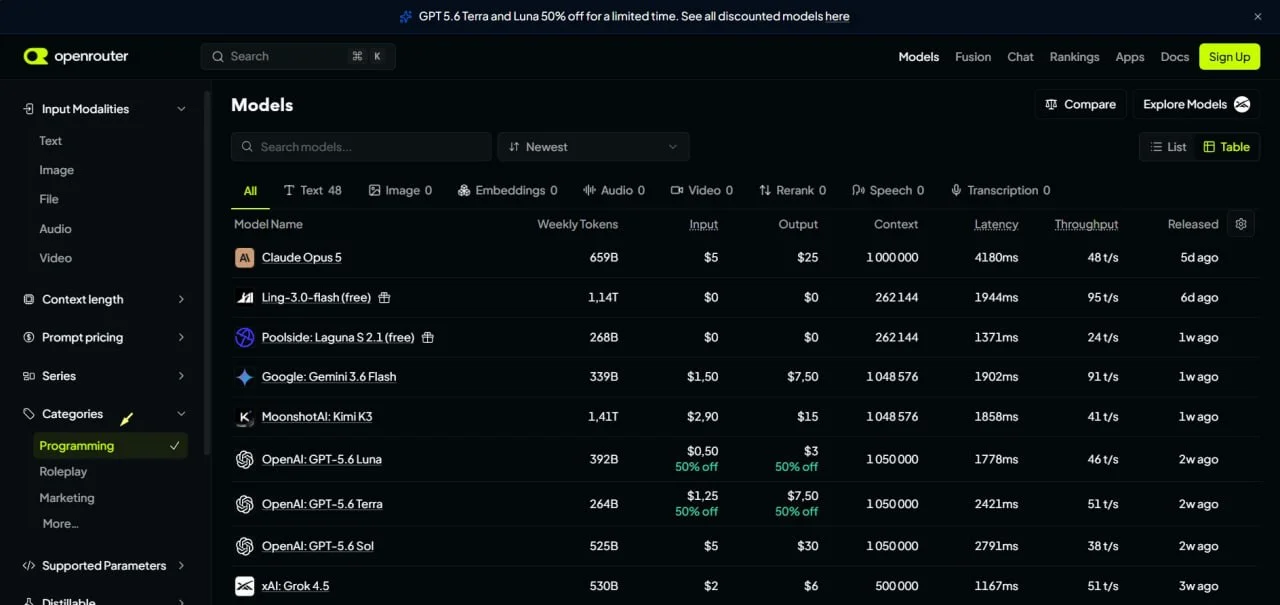Click the gift icon next to Laguna S 2.1 (free)
Image resolution: width=1280 pixels, height=605 pixels.
click(x=428, y=337)
